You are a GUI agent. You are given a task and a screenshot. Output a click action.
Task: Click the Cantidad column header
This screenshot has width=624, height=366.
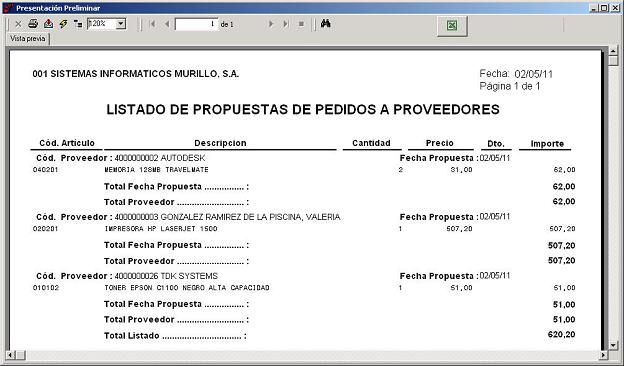(x=371, y=143)
